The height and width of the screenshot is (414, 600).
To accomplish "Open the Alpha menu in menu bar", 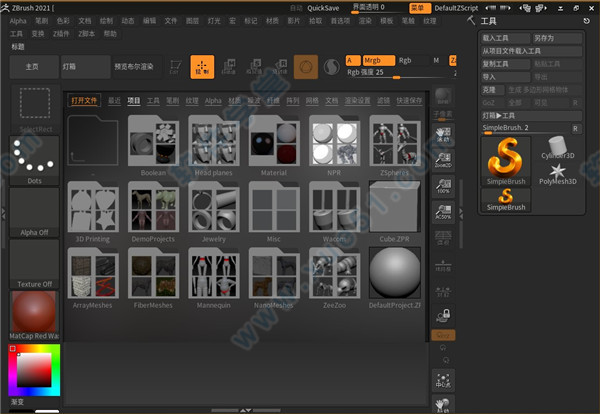I will click(18, 20).
